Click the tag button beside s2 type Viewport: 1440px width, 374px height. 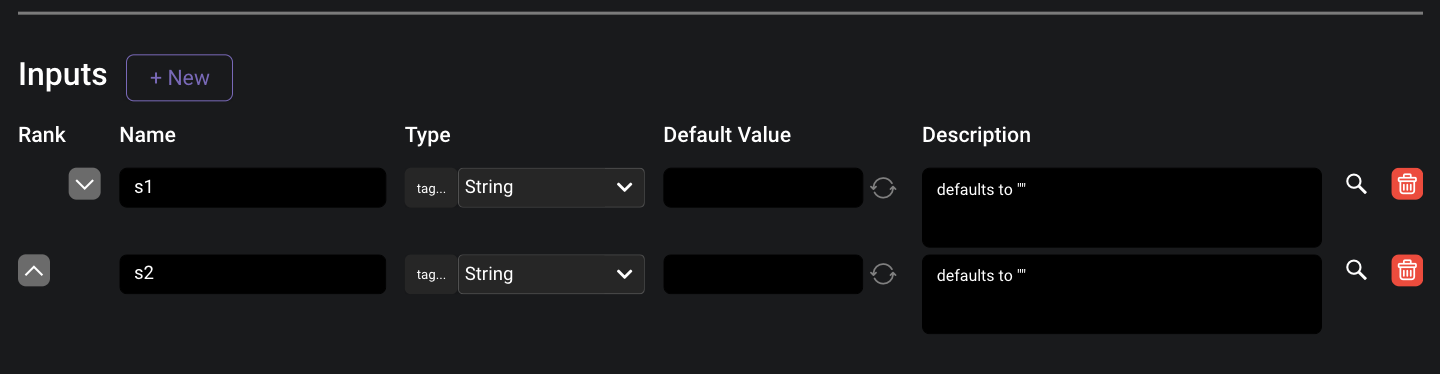pos(431,274)
